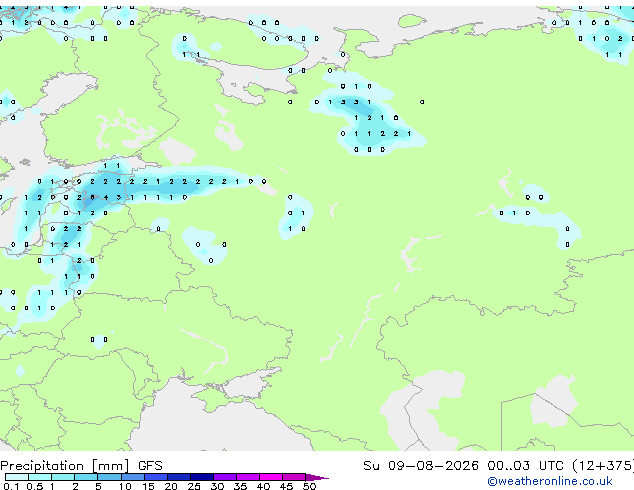Pick the 10–15 mm legend color swatch
The height and width of the screenshot is (490, 634).
click(133, 477)
